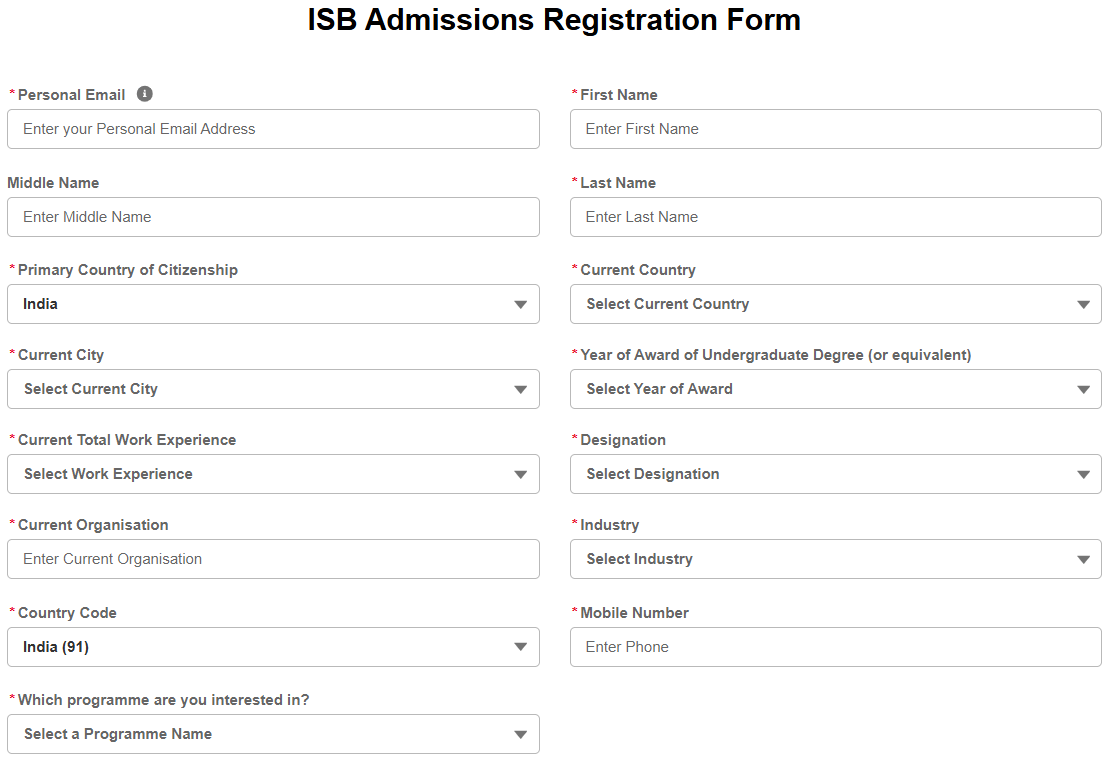Click the Enter Current Organisation field
Viewport: 1111px width, 764px height.
(273, 559)
